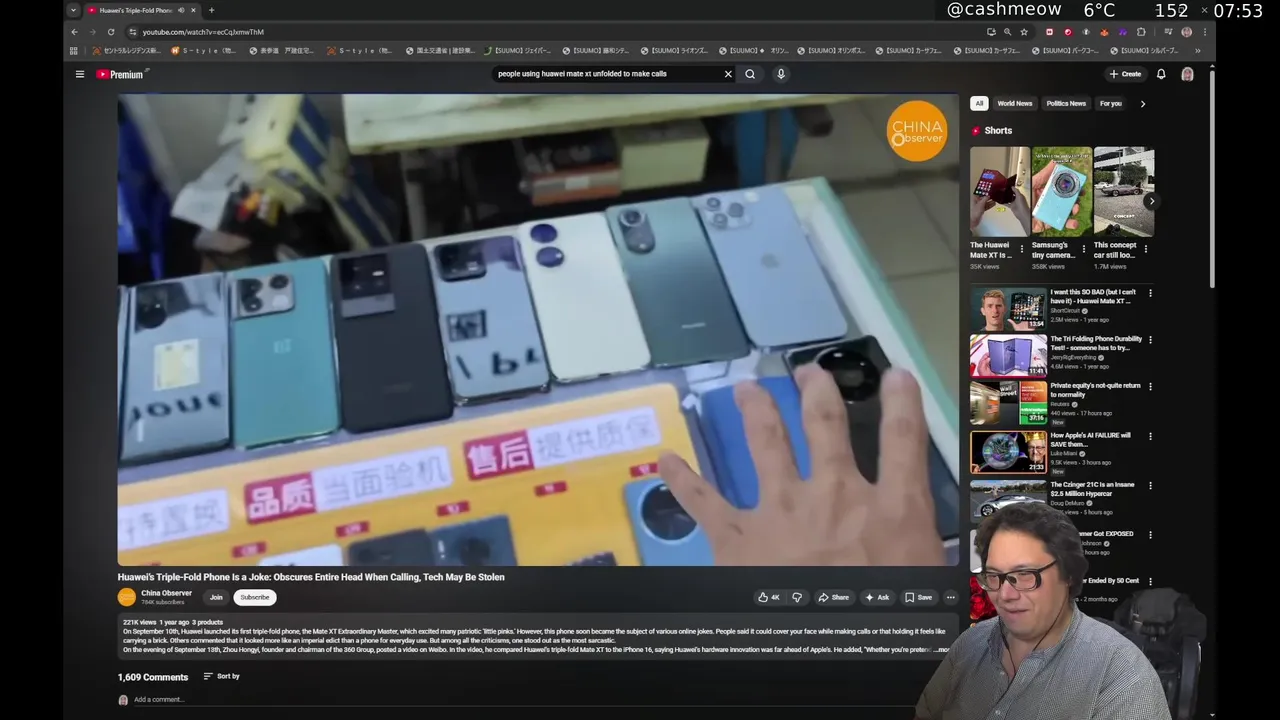Join the China Observer channel
1280x720 pixels.
[216, 597]
